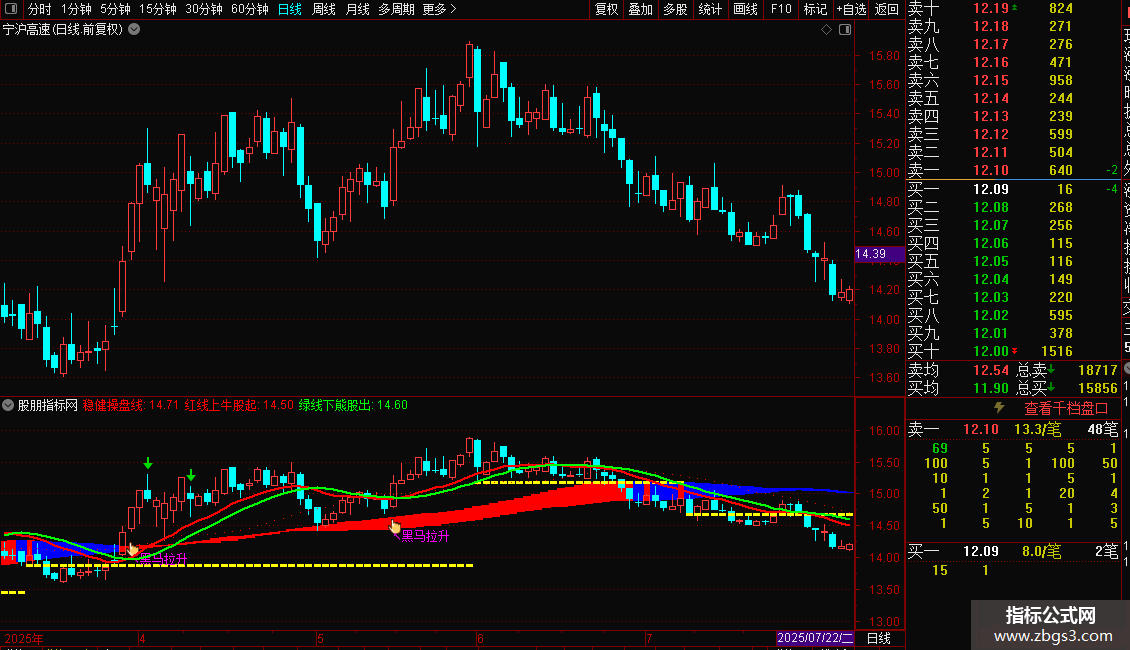Click the diamond icon above the chart
The width and height of the screenshot is (1130, 650).
tap(827, 30)
